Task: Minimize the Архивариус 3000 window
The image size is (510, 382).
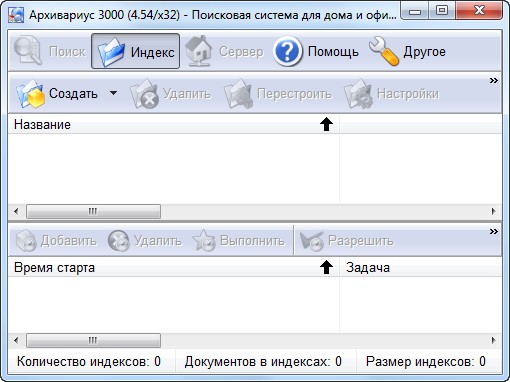Action: pyautogui.click(x=415, y=11)
